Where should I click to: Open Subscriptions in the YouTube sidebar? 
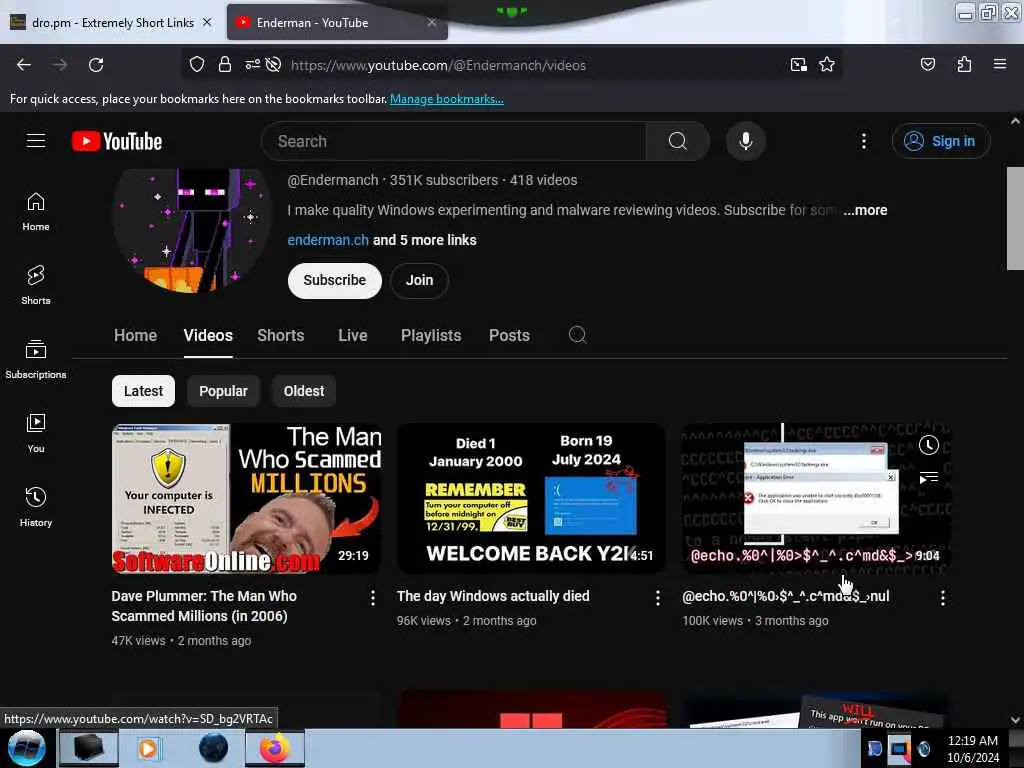(x=36, y=359)
